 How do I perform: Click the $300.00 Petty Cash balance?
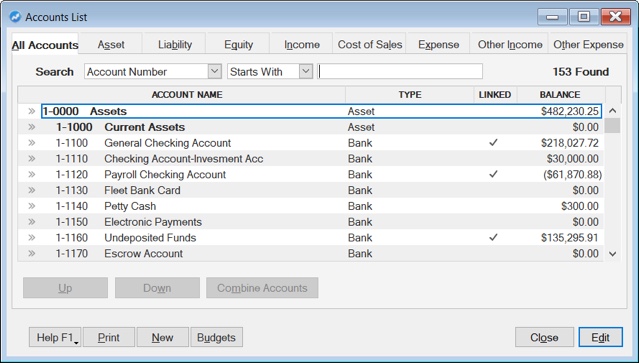point(580,206)
